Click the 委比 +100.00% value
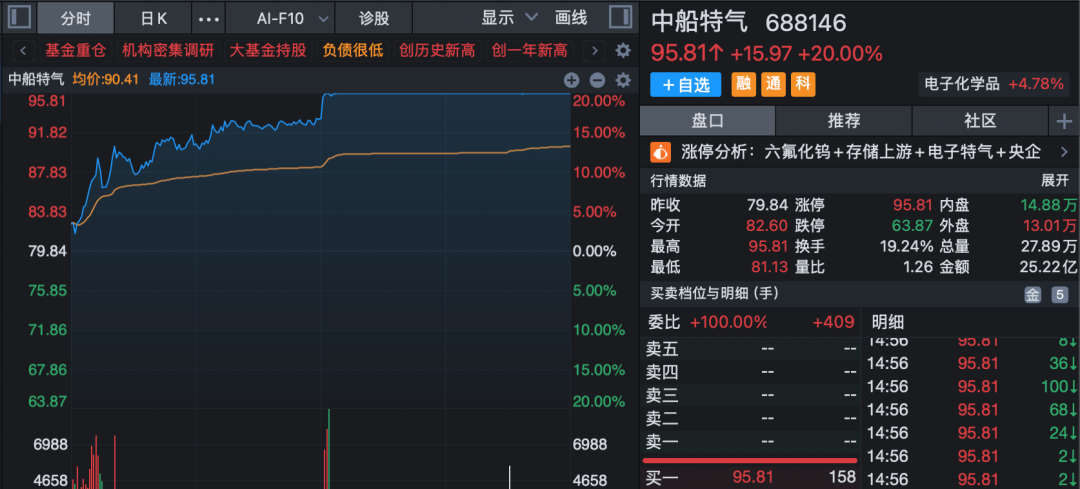The width and height of the screenshot is (1080, 489). [x=729, y=322]
